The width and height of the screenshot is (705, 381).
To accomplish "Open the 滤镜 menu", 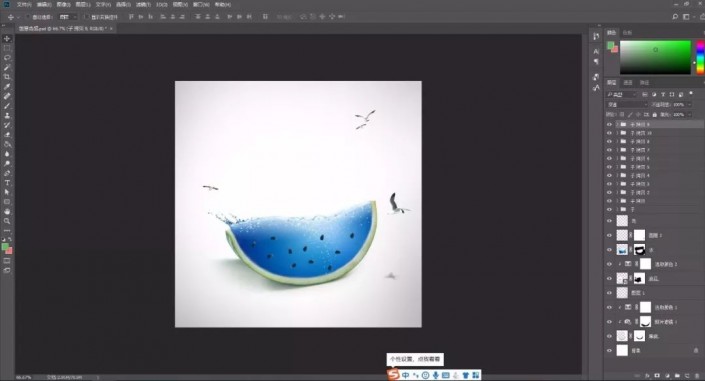I will tap(143, 4).
